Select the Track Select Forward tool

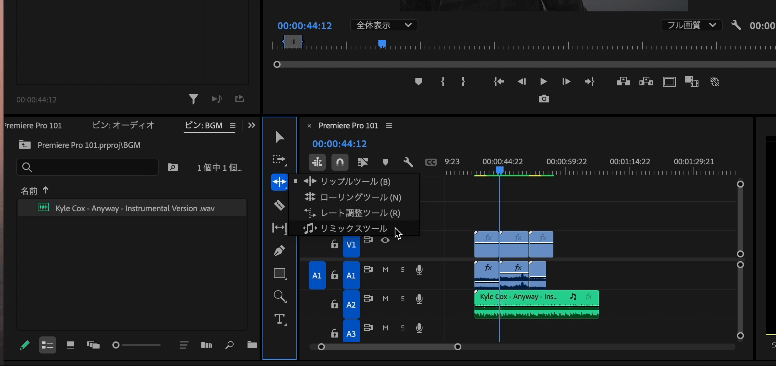280,159
